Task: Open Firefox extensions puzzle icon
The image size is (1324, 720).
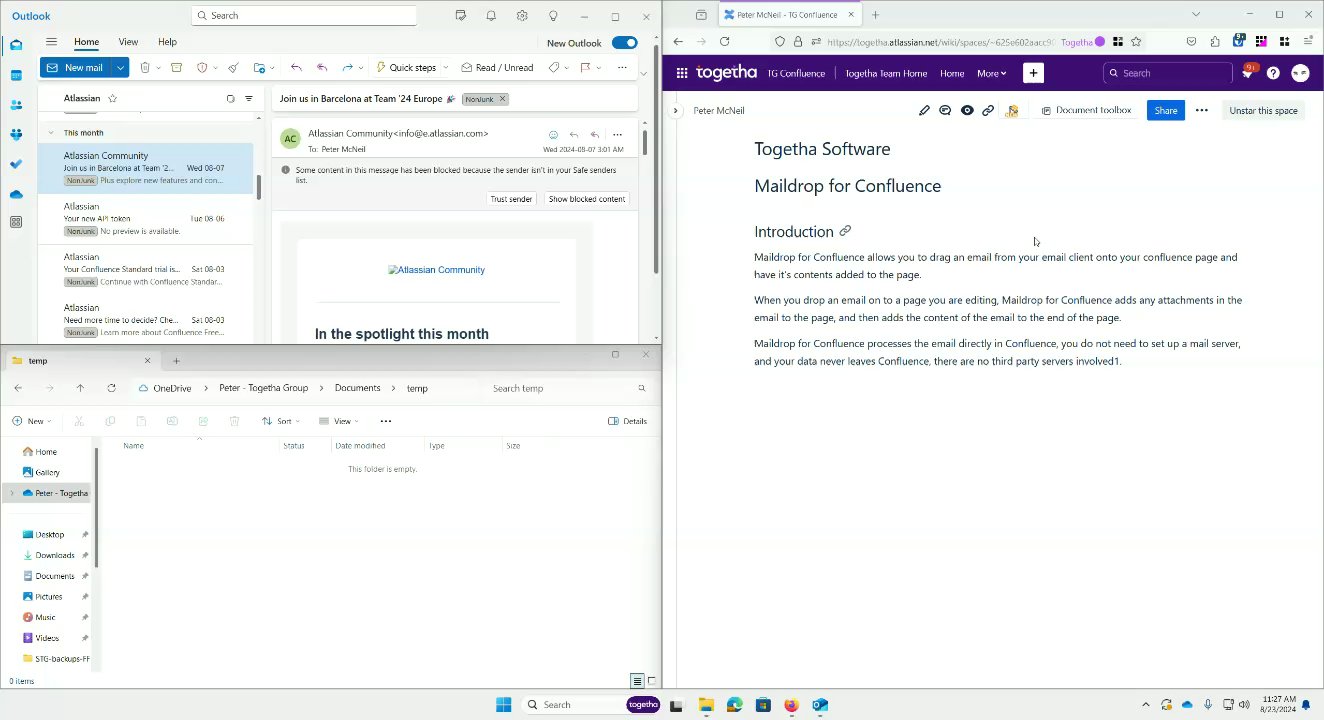Action: click(x=1215, y=42)
